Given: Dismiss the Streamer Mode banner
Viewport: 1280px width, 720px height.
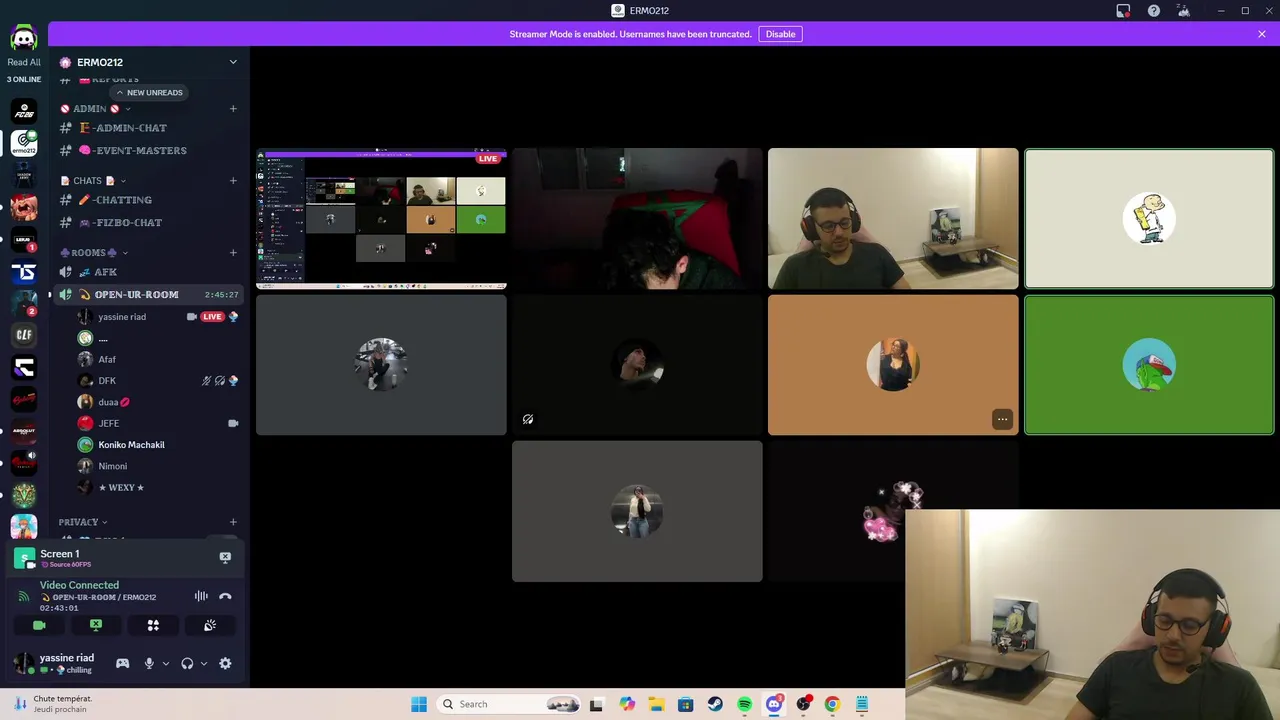Looking at the screenshot, I should coord(1262,34).
